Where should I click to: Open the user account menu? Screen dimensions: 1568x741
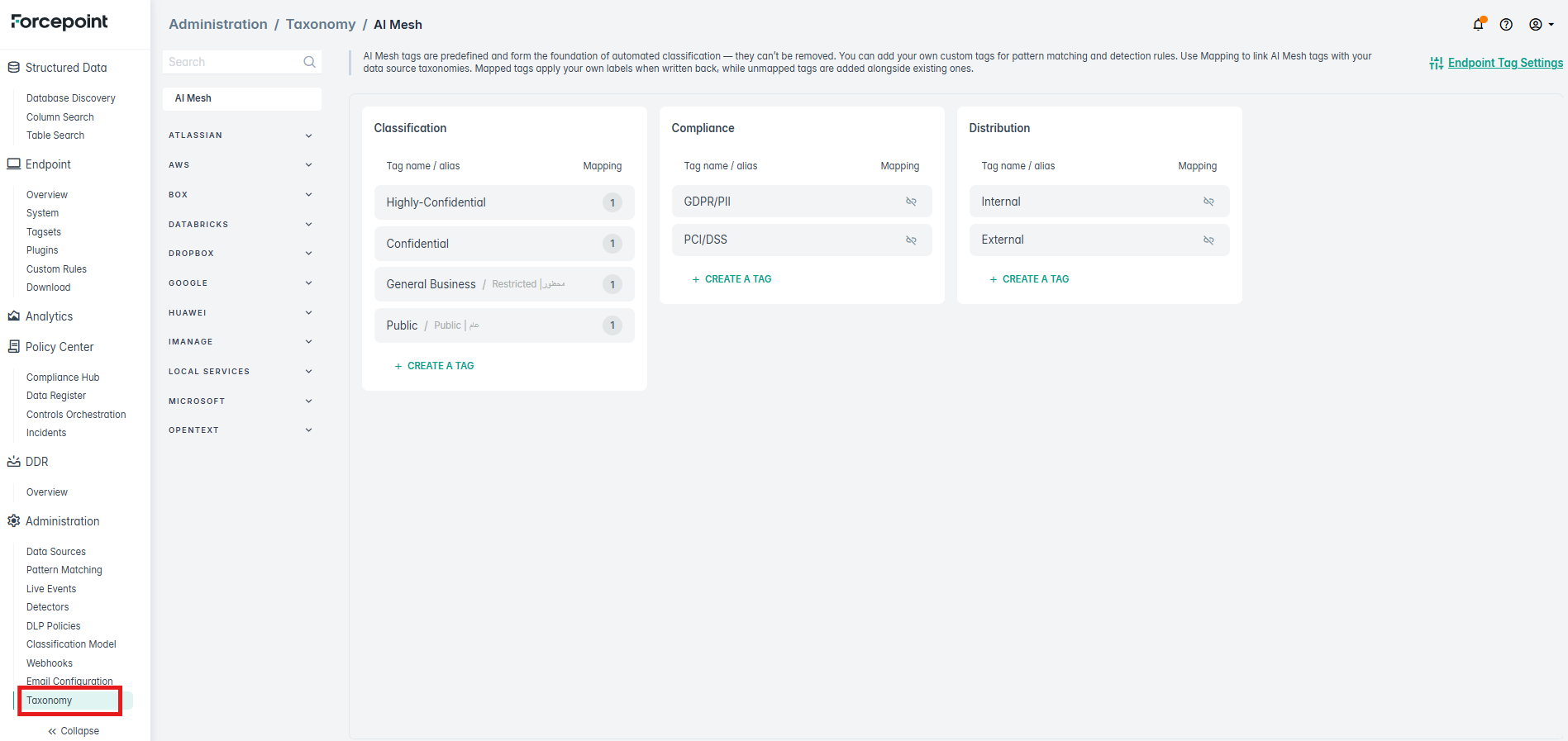1541,25
